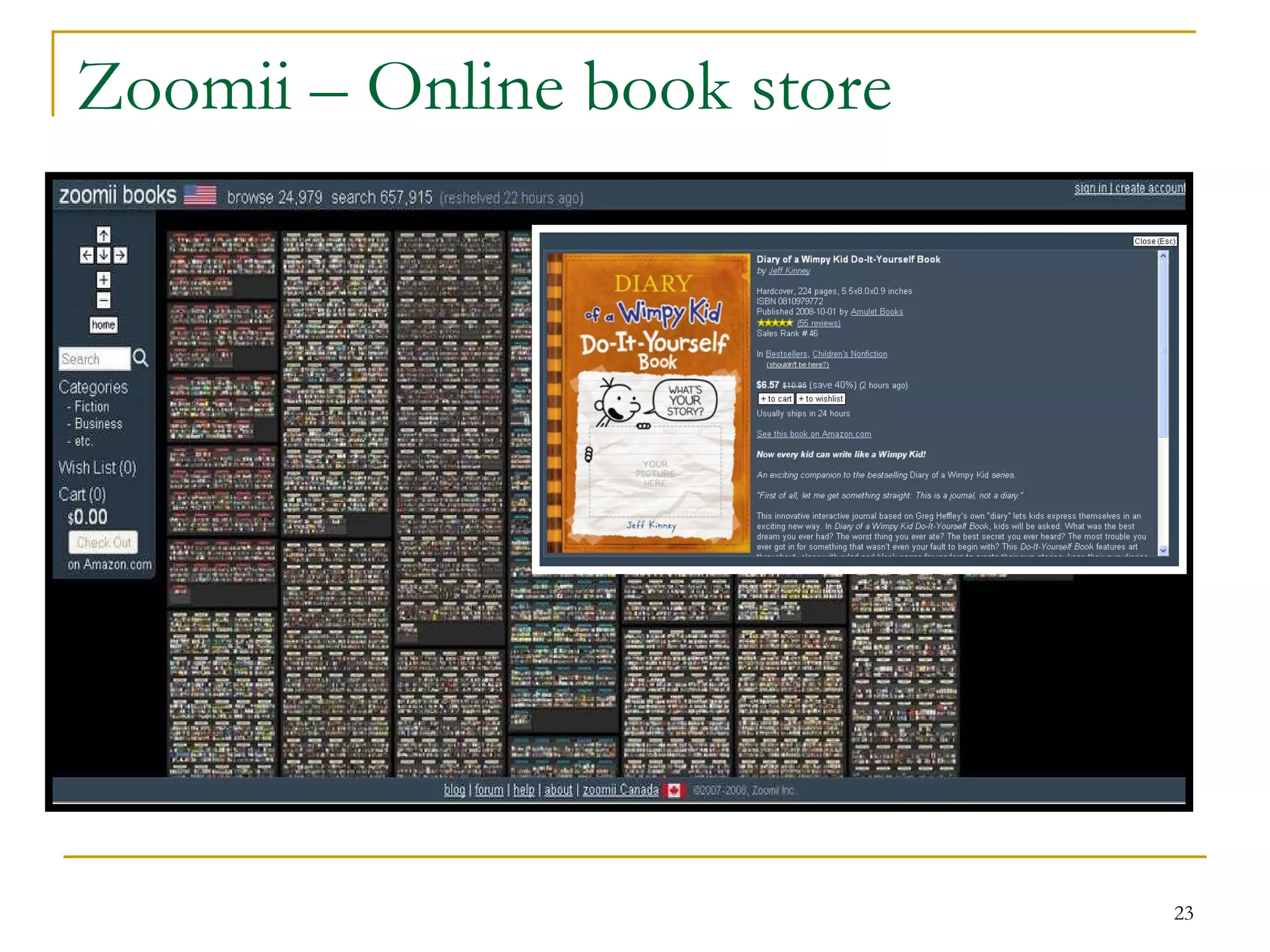Click the pan left arrow
Image resolution: width=1270 pixels, height=952 pixels.
[87, 255]
